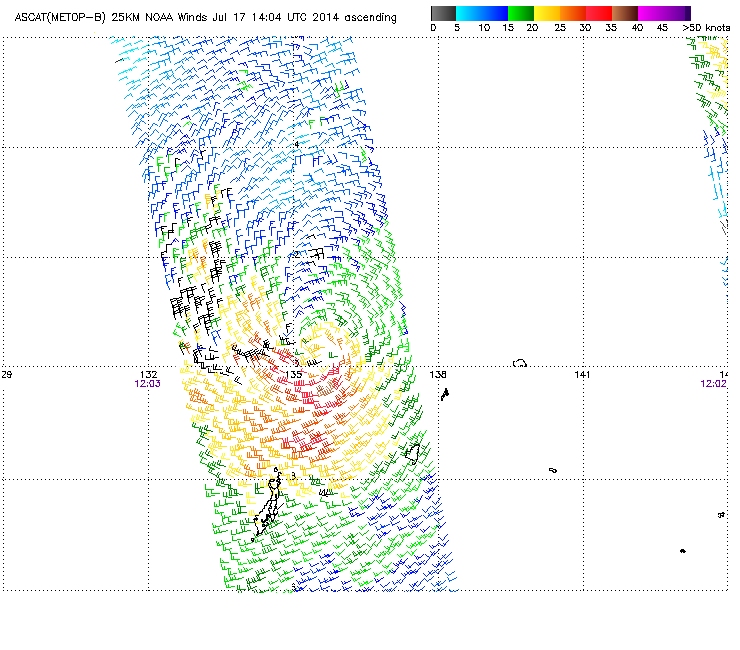Click the word 'ascending' in the header

click(x=369, y=18)
